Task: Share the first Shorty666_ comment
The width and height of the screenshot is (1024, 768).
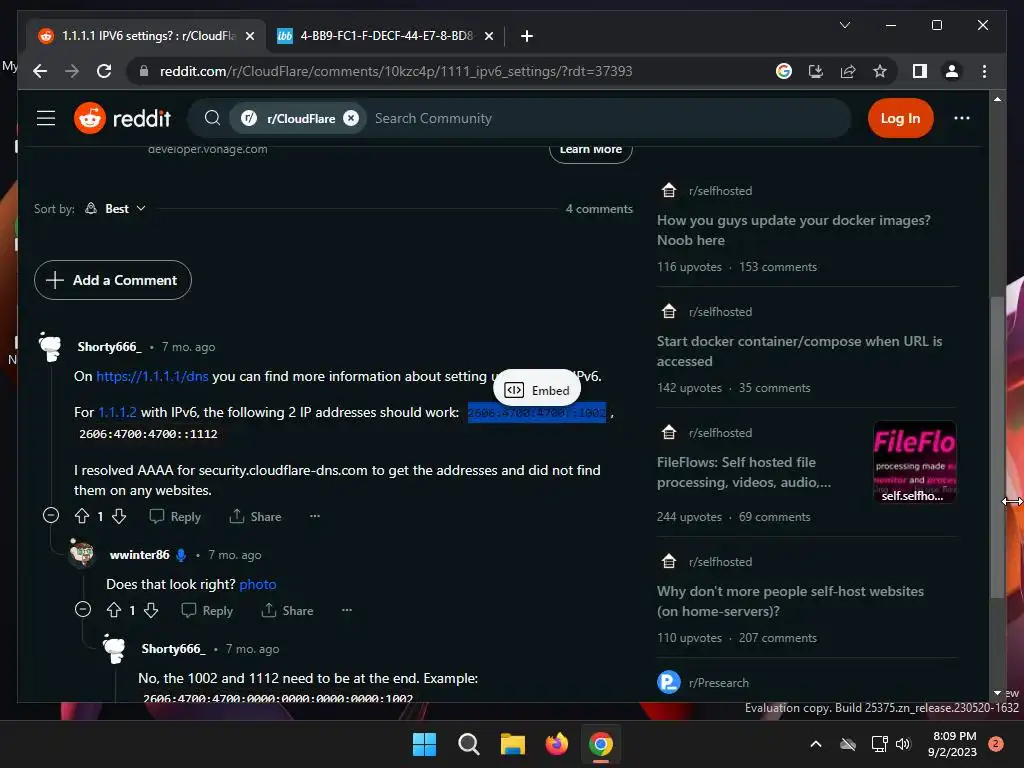Action: click(255, 517)
